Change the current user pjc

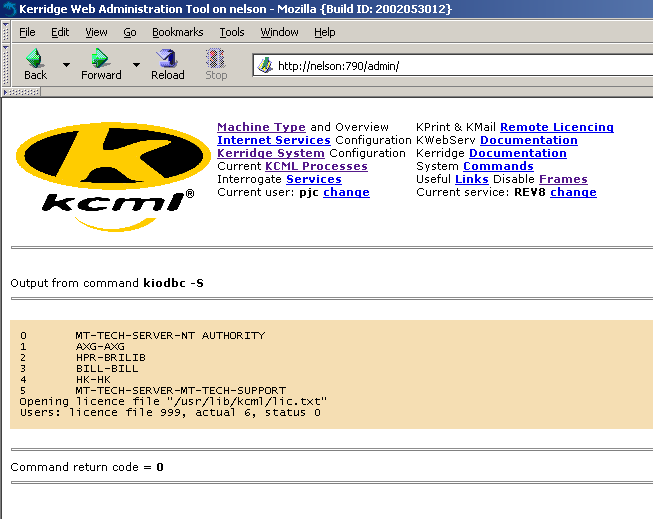tap(346, 192)
